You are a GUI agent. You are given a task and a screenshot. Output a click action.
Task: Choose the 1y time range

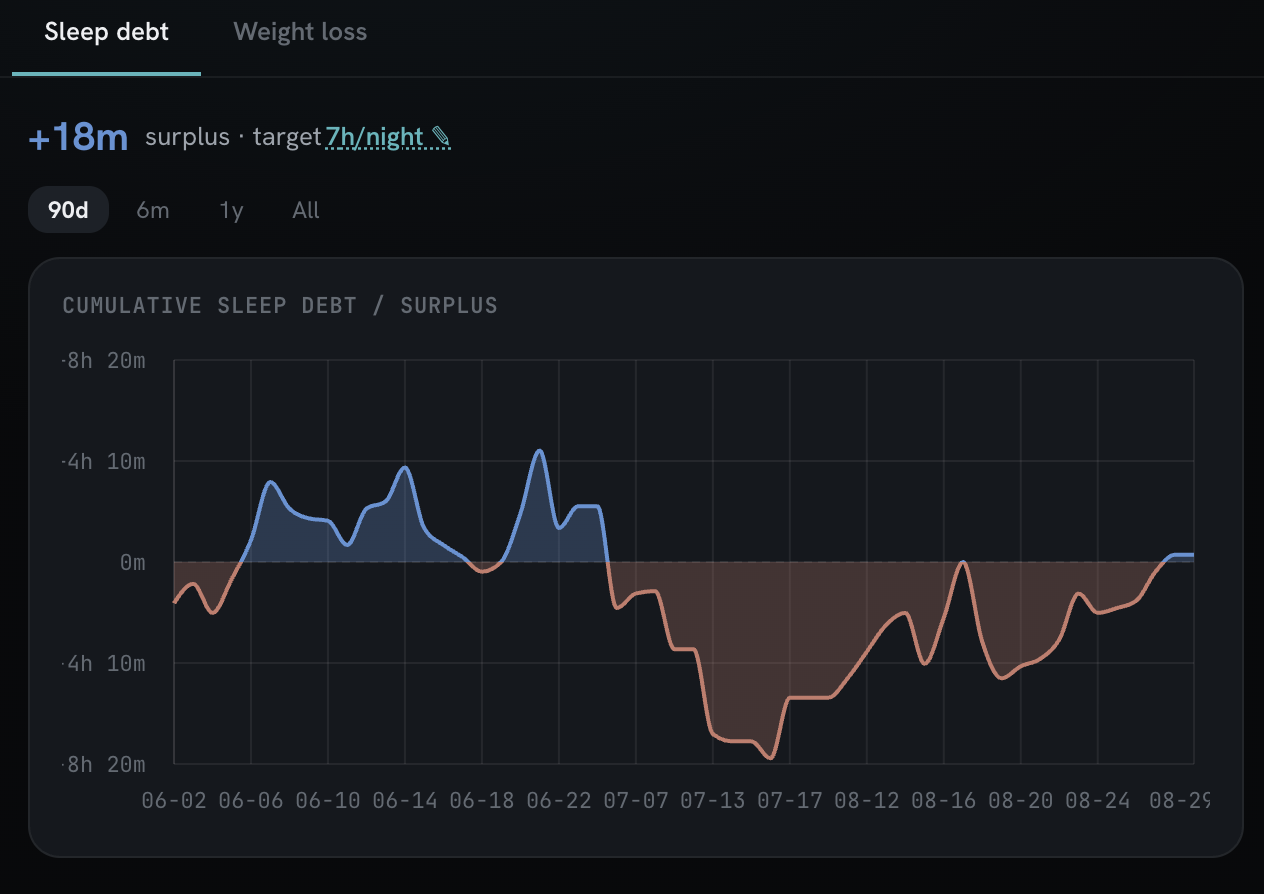tap(231, 210)
